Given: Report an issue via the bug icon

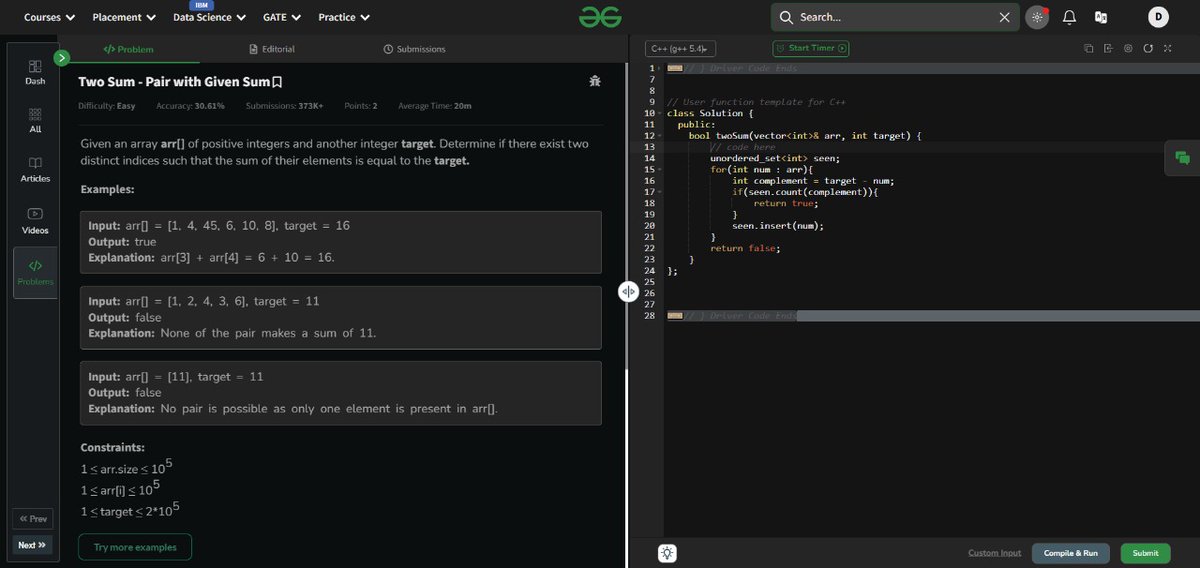Looking at the screenshot, I should 595,81.
